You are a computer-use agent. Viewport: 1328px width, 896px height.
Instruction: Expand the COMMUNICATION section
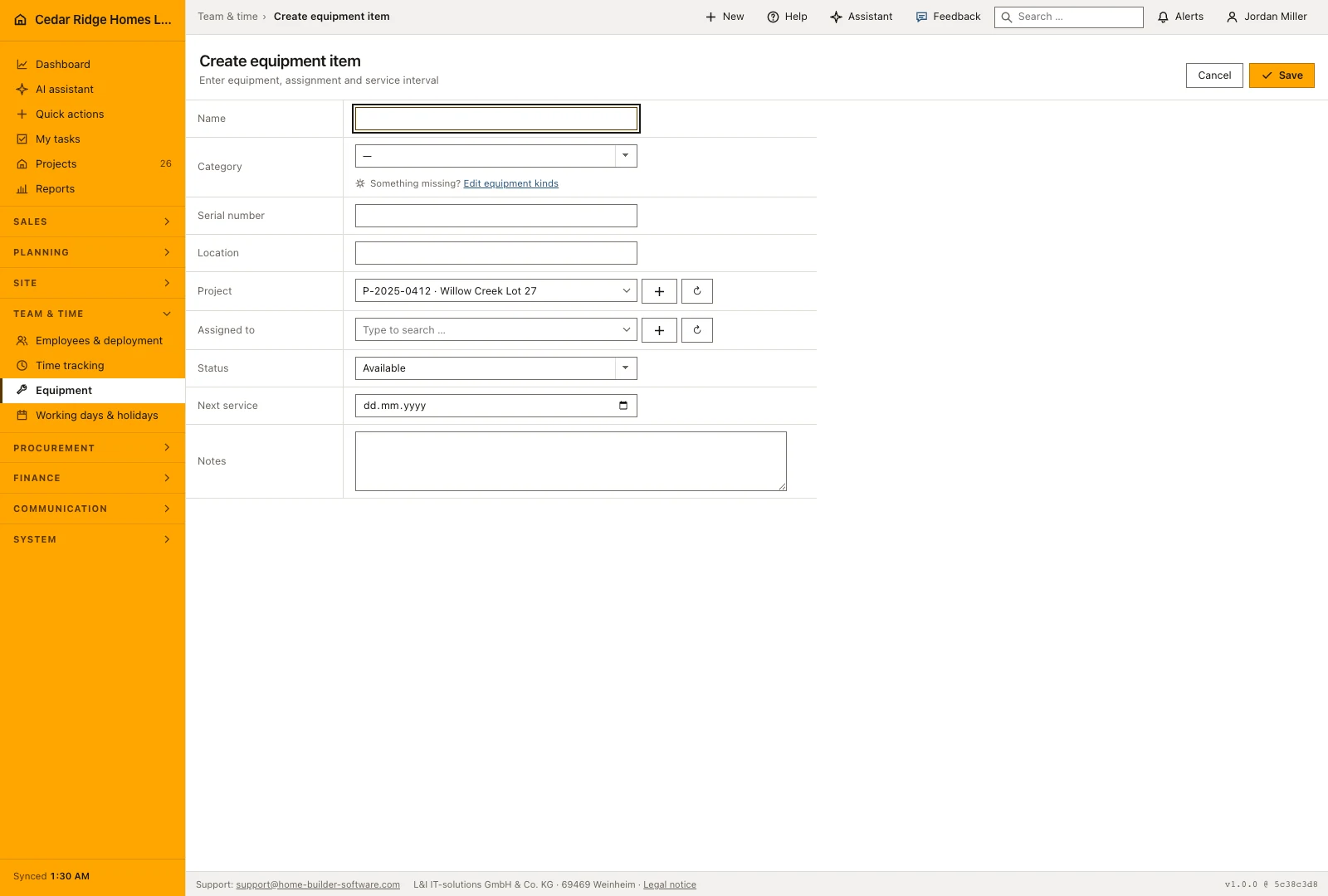click(x=92, y=509)
